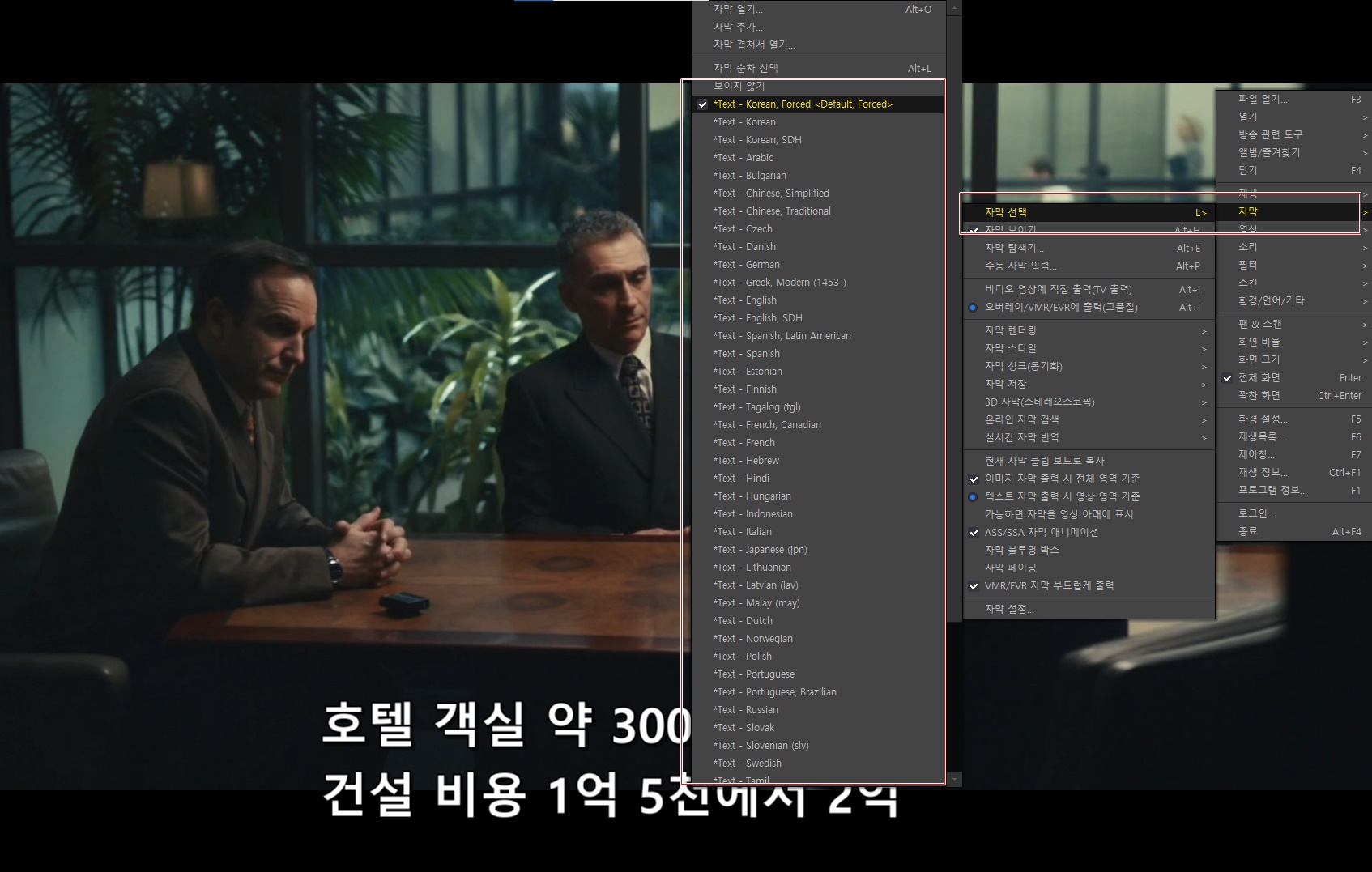
Task: Click '파일 열기...' in main menu
Action: pyautogui.click(x=1293, y=99)
